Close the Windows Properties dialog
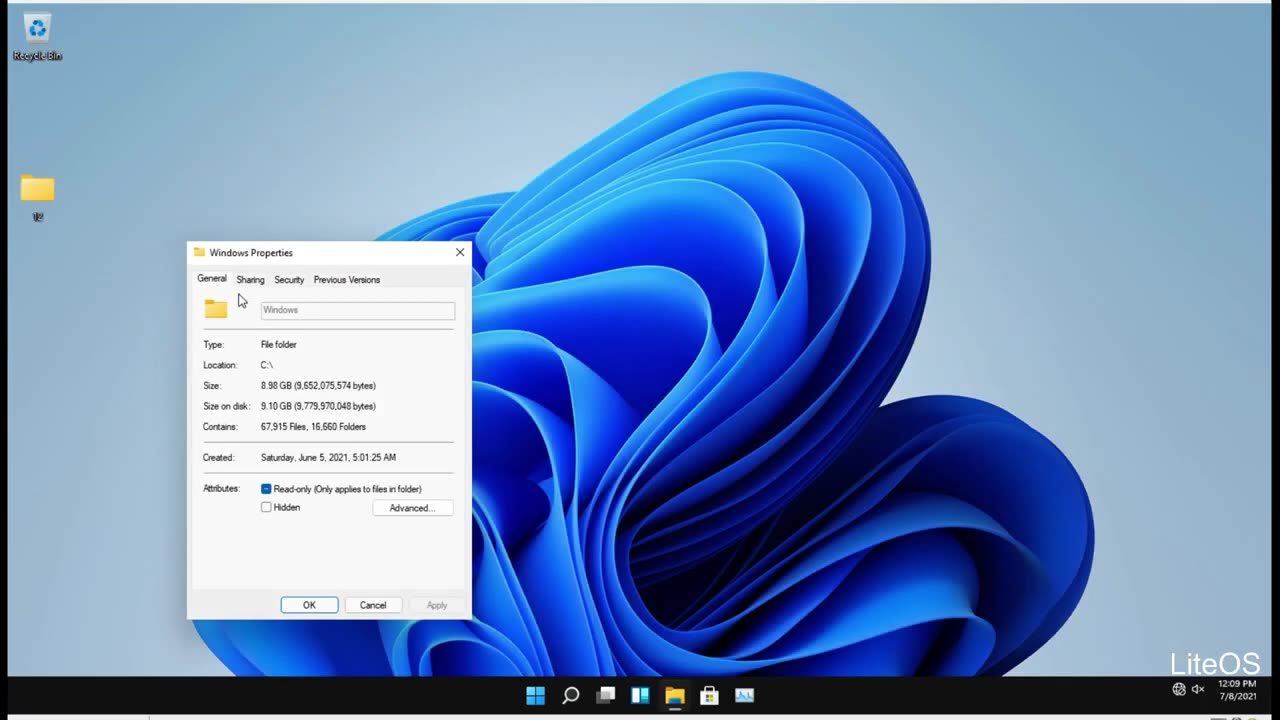The width and height of the screenshot is (1280, 720). tap(460, 252)
